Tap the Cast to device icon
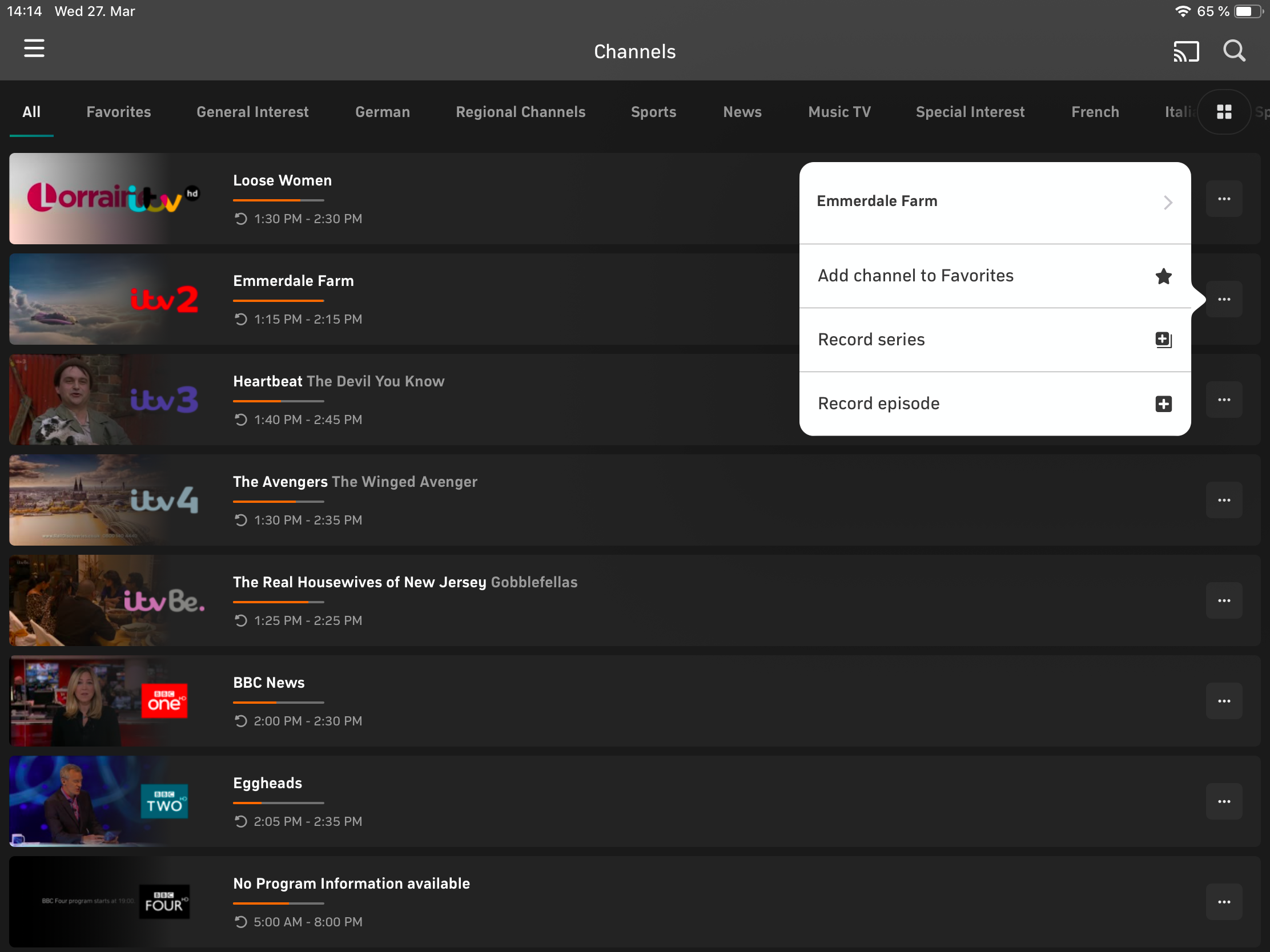This screenshot has height=952, width=1270. point(1185,51)
